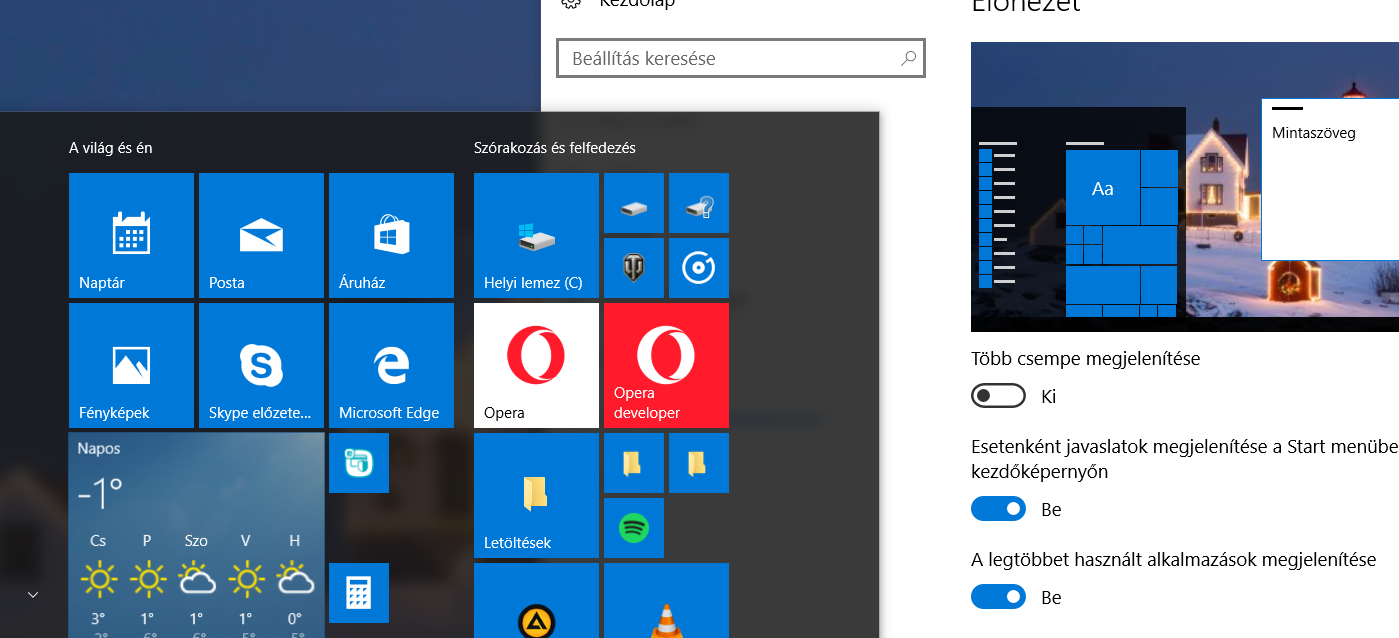This screenshot has width=1399, height=638.
Task: Launch the Skype előzete... tile
Action: [261, 365]
